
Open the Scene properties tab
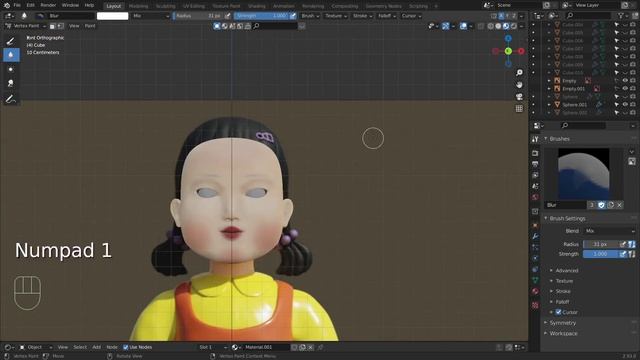click(535, 186)
